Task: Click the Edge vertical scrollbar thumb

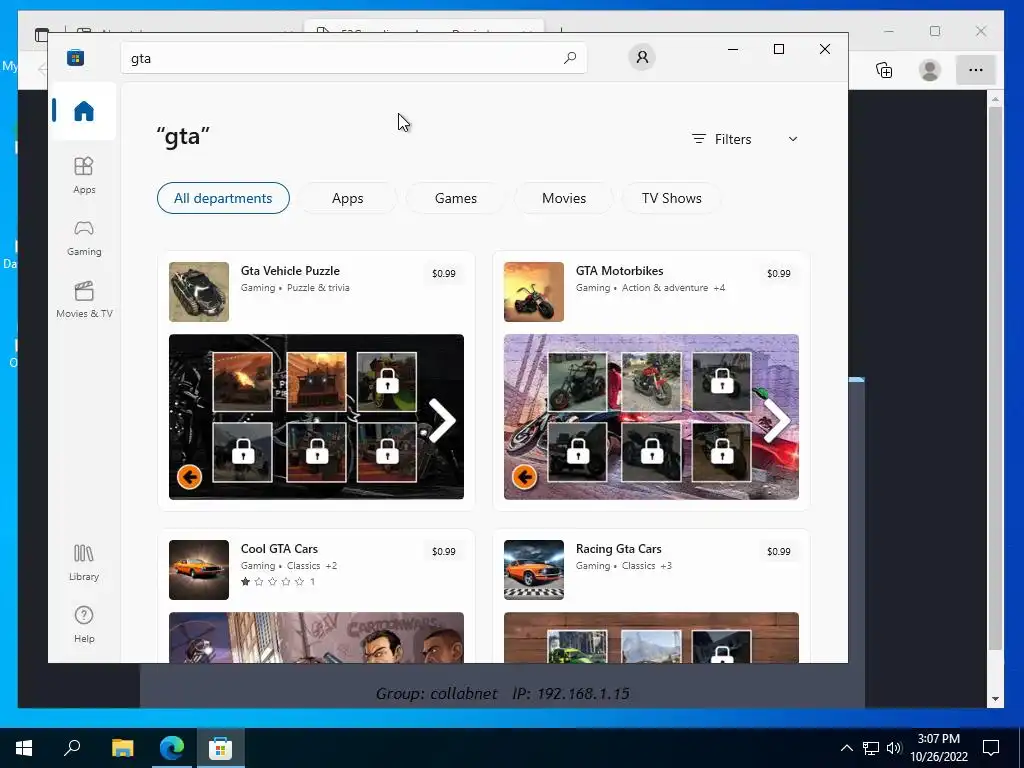Action: point(995,378)
